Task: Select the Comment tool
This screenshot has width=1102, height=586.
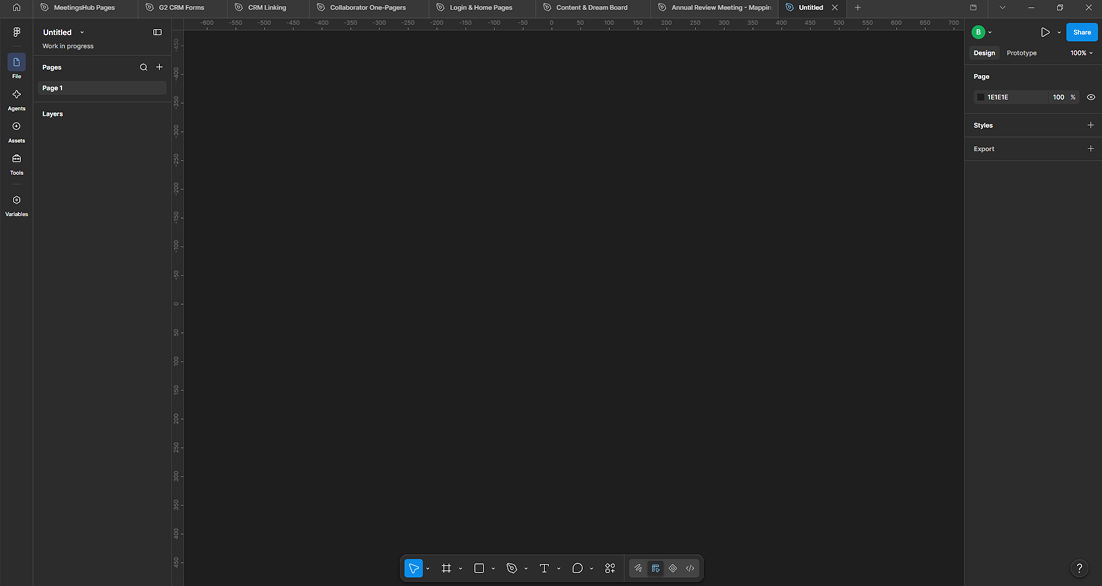Action: (577, 568)
